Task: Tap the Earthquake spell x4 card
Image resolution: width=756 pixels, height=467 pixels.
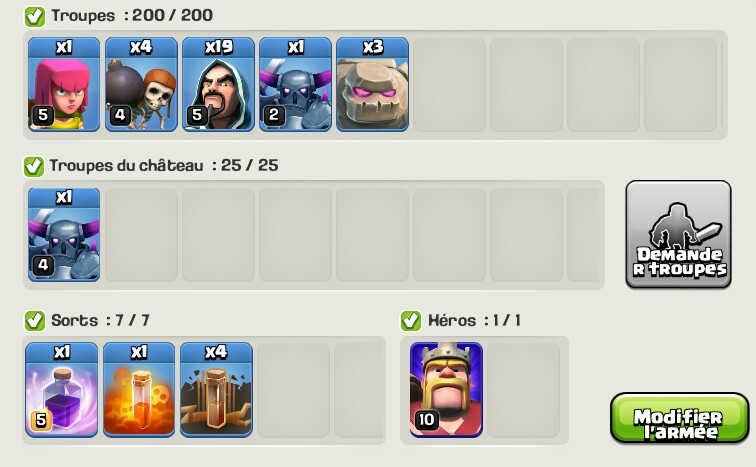Action: pos(216,390)
